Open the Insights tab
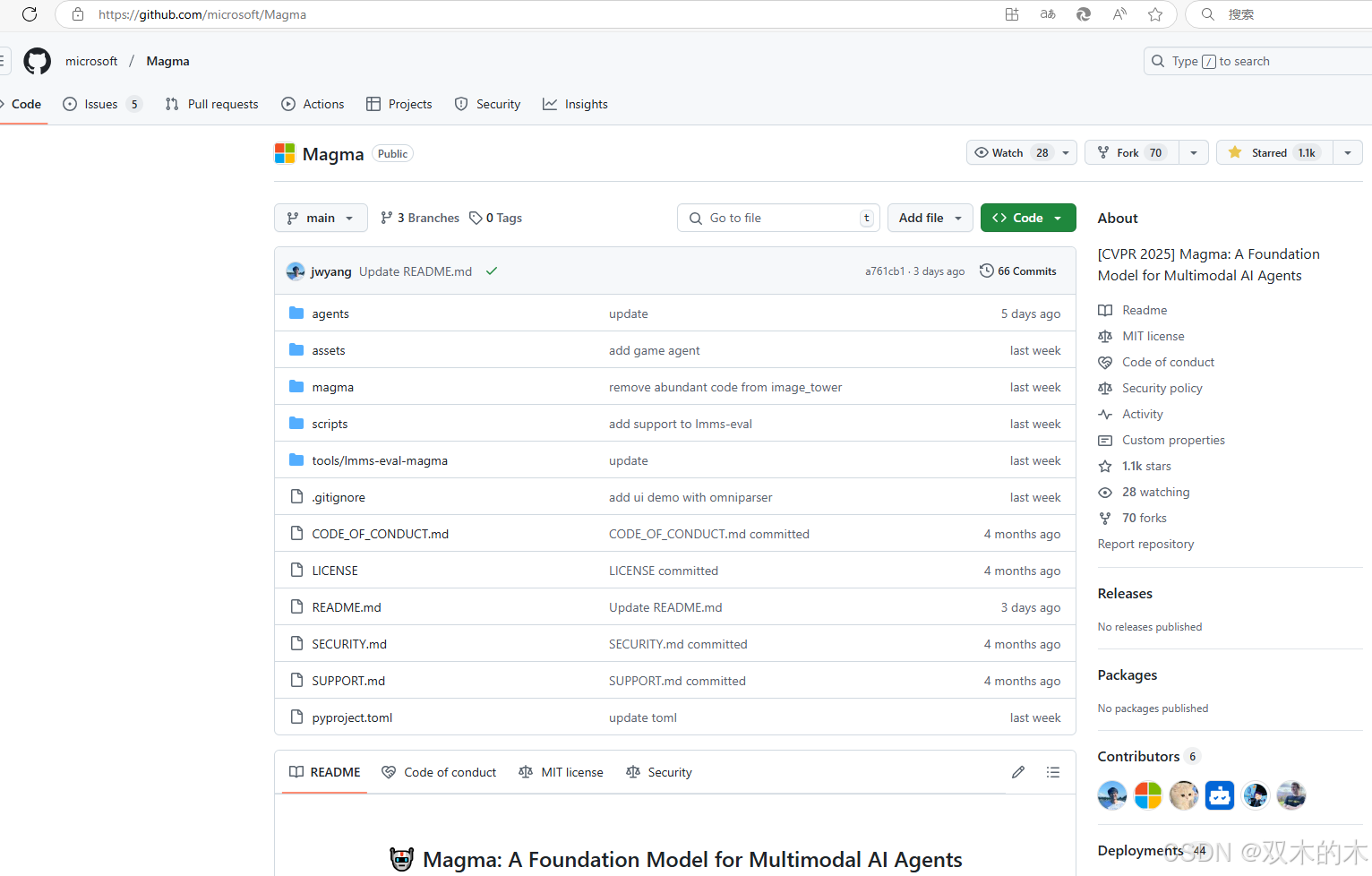1372x876 pixels. click(575, 104)
